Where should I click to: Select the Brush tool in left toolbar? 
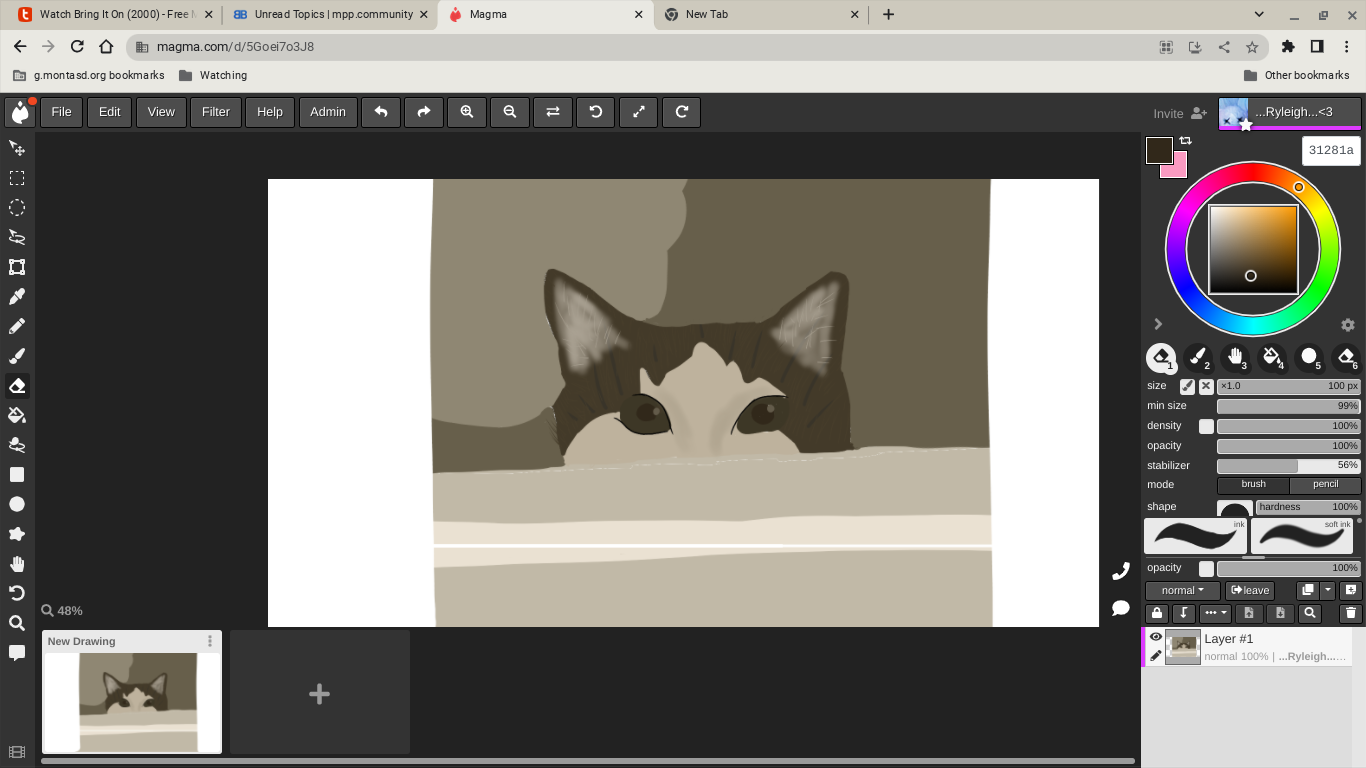[17, 356]
